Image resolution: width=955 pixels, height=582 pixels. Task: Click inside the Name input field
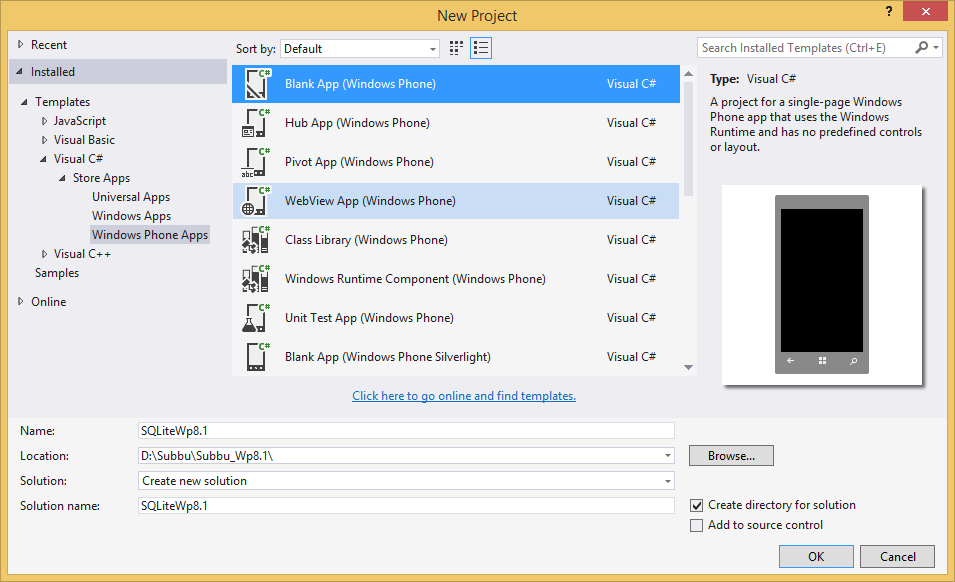[x=400, y=430]
